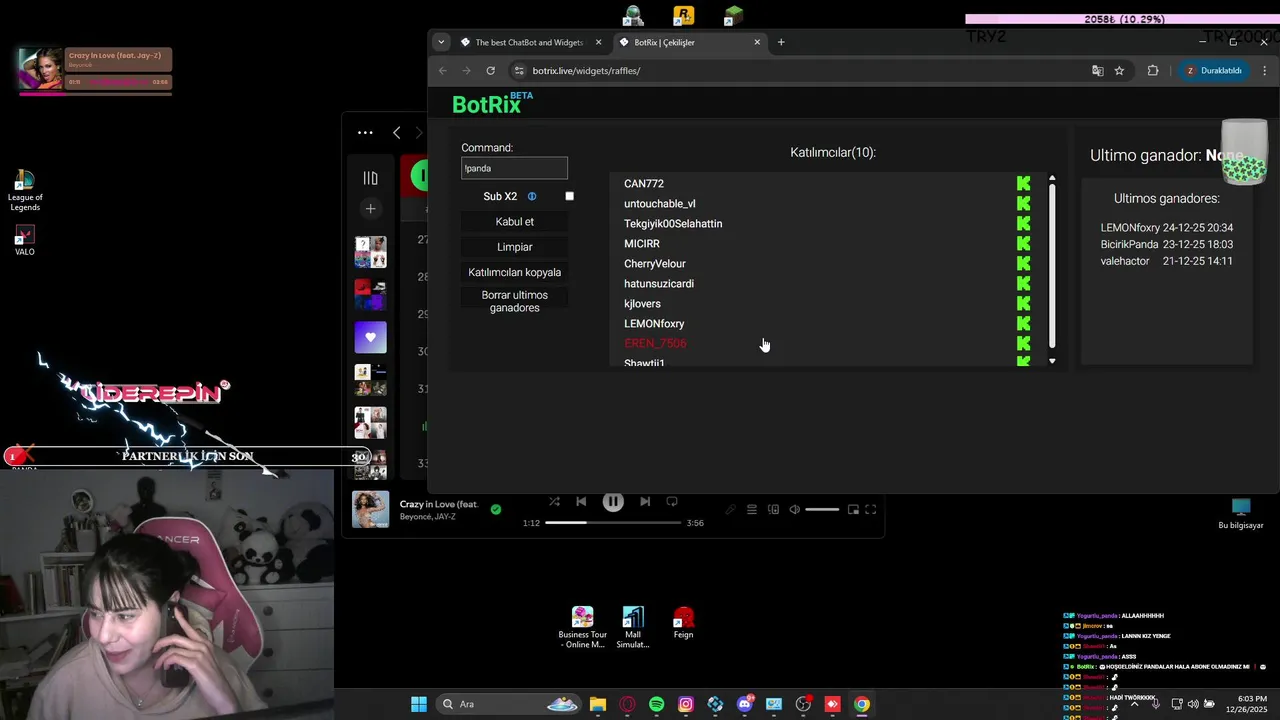Open Feign desktop shortcut
Image resolution: width=1280 pixels, height=720 pixels.
pos(683,623)
